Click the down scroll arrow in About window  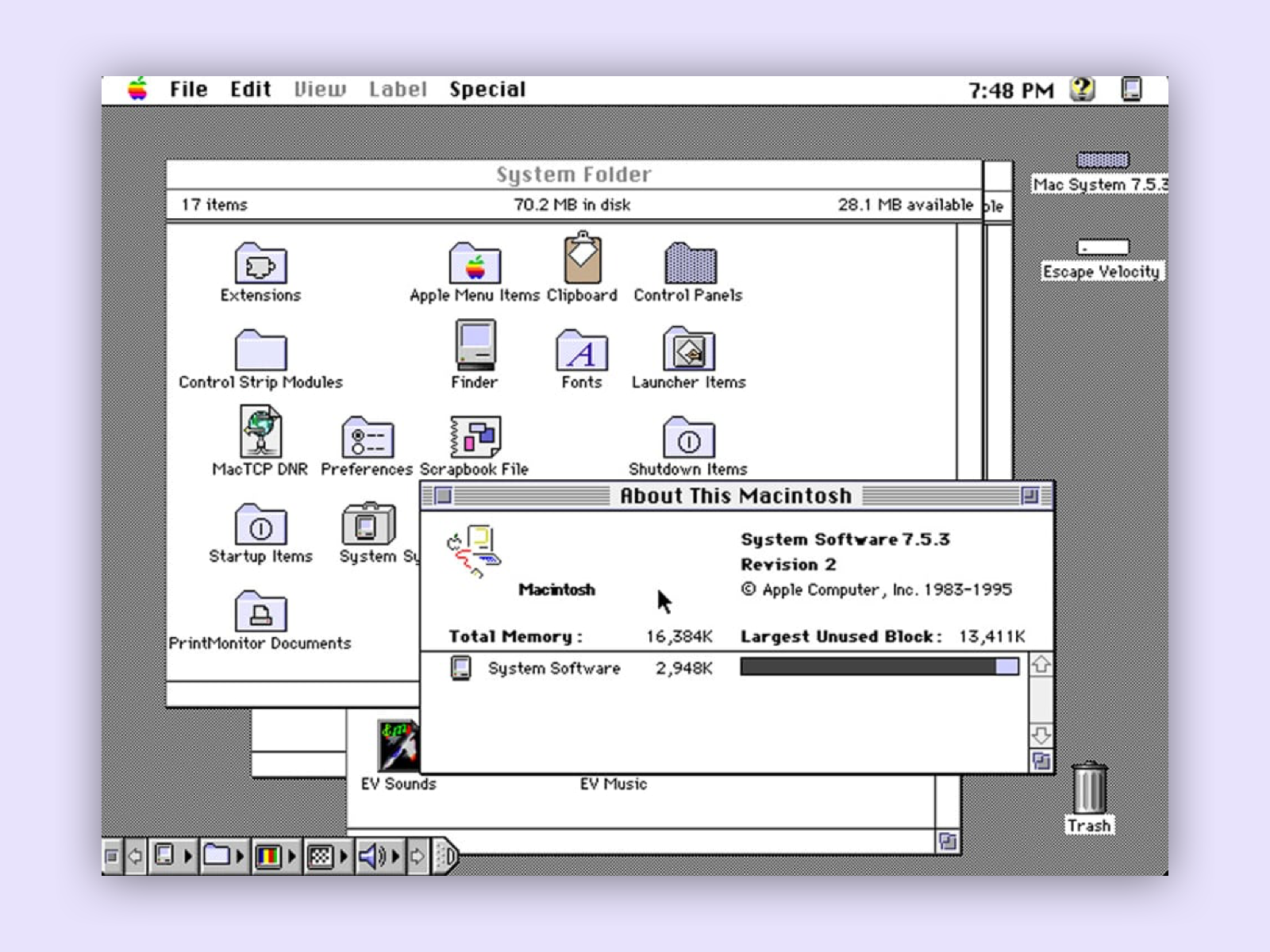[x=1041, y=735]
